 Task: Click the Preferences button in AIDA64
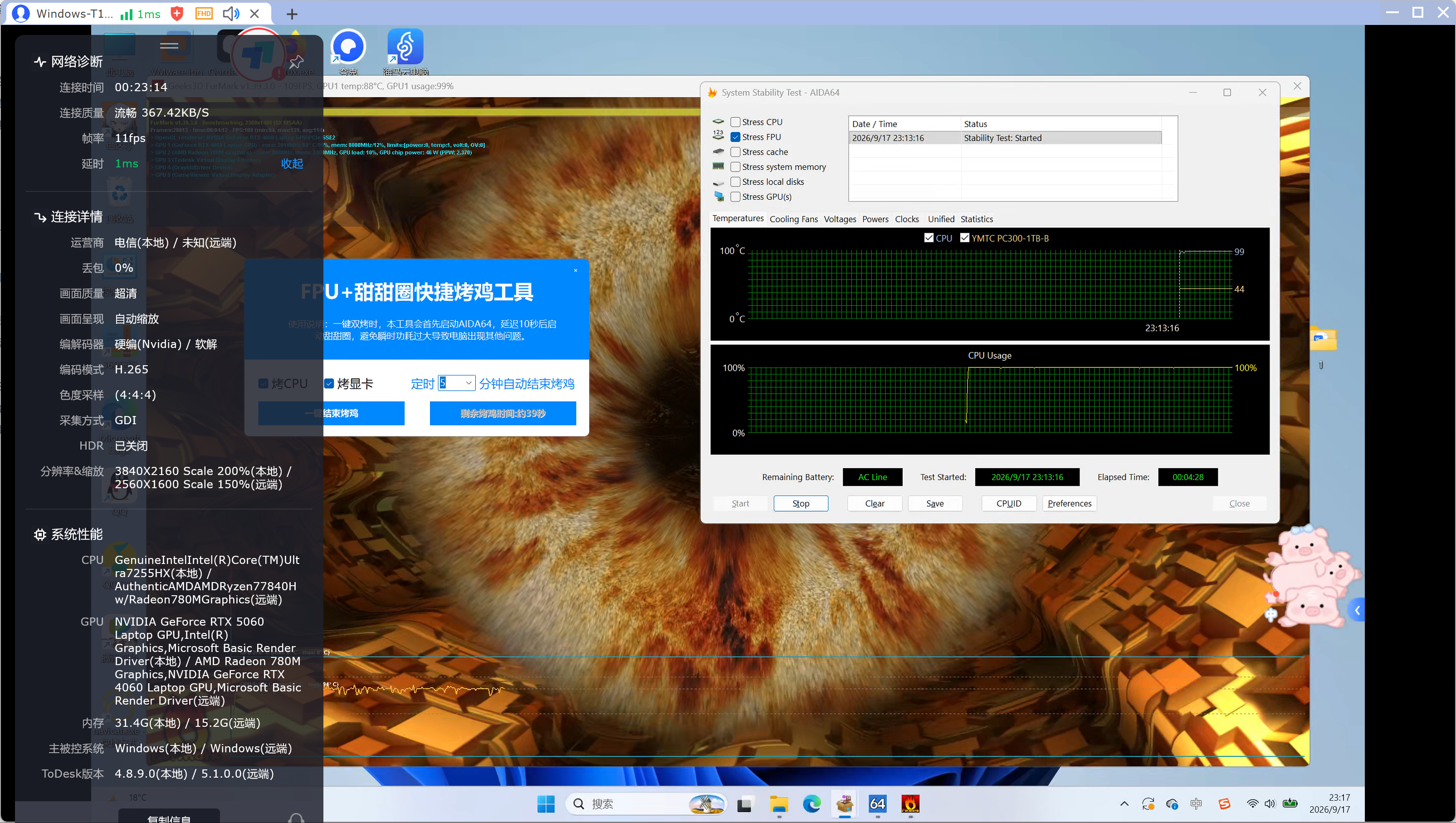(x=1069, y=503)
